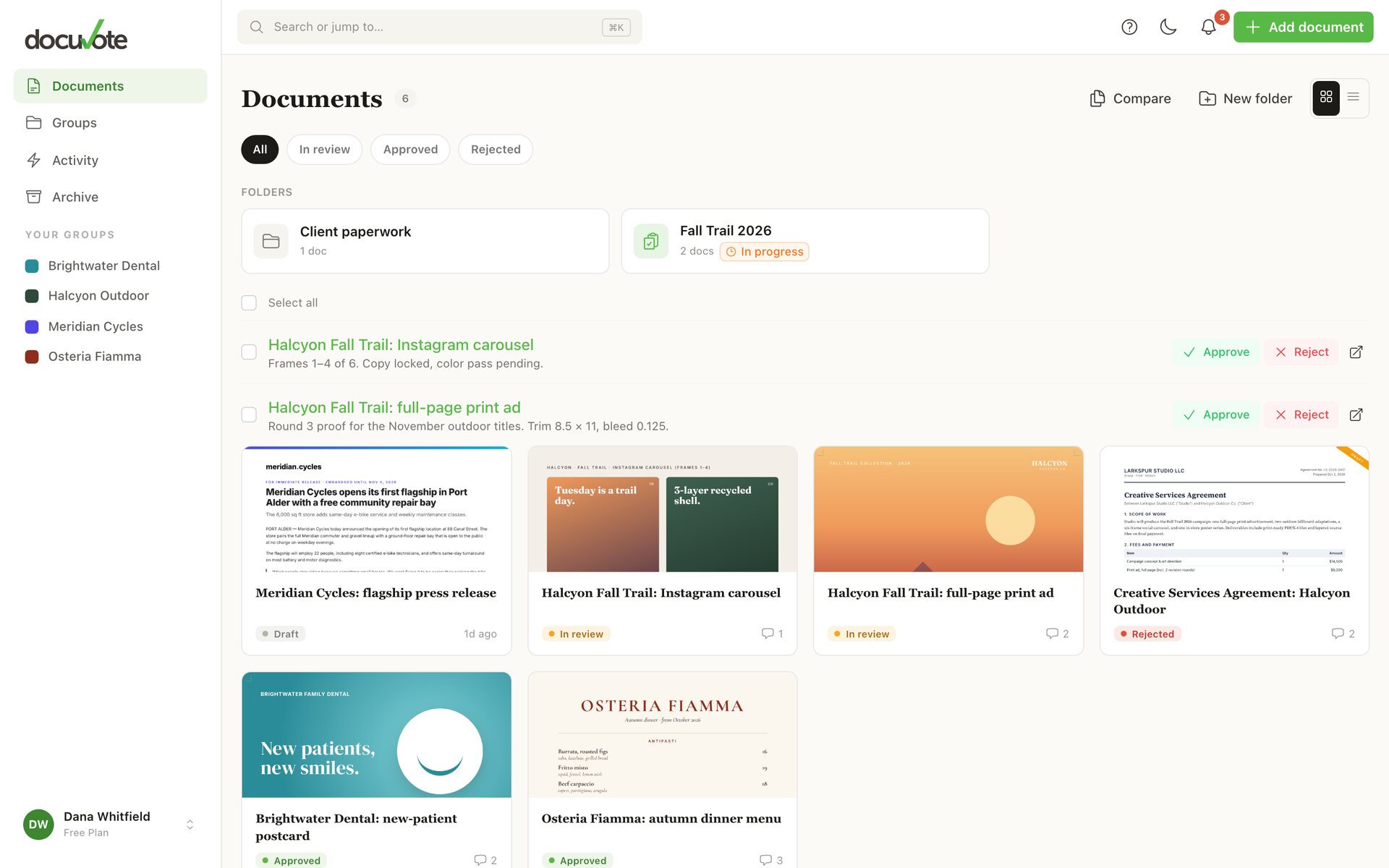Image resolution: width=1389 pixels, height=868 pixels.
Task: Select Brightwater Dental teal group swatch
Action: click(x=32, y=266)
